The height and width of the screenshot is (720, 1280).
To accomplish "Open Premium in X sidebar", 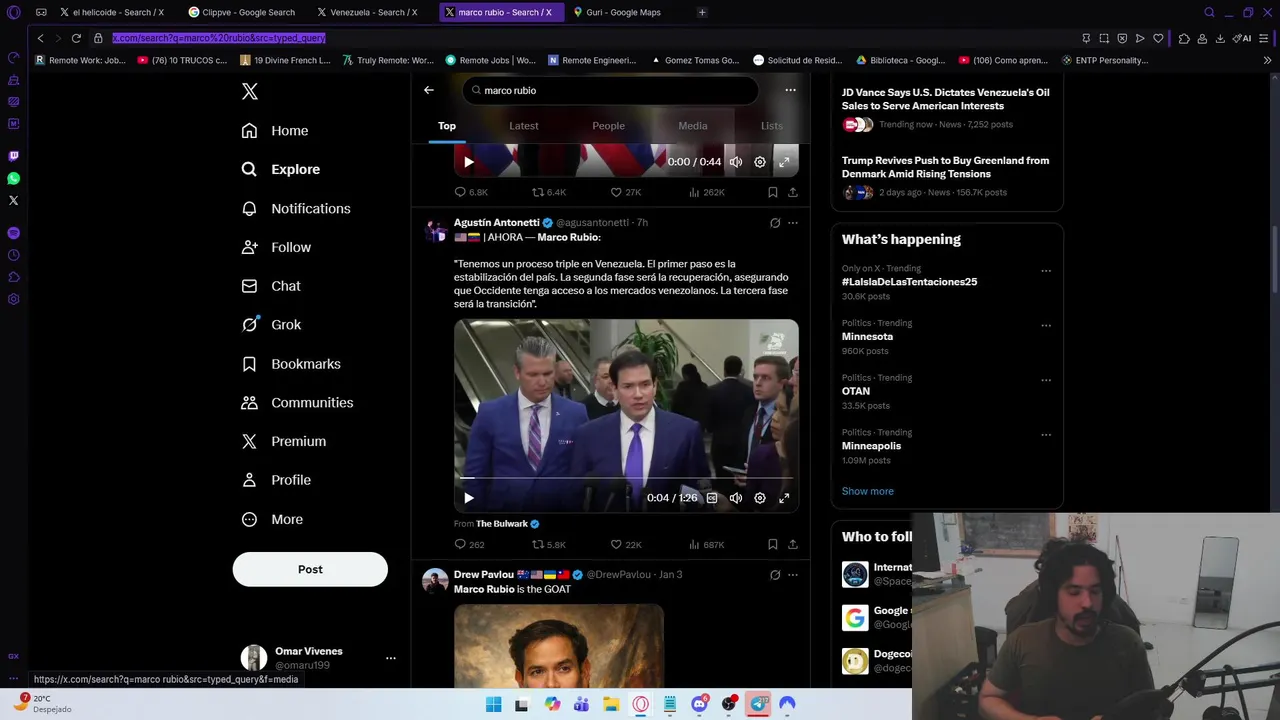I will click(284, 441).
